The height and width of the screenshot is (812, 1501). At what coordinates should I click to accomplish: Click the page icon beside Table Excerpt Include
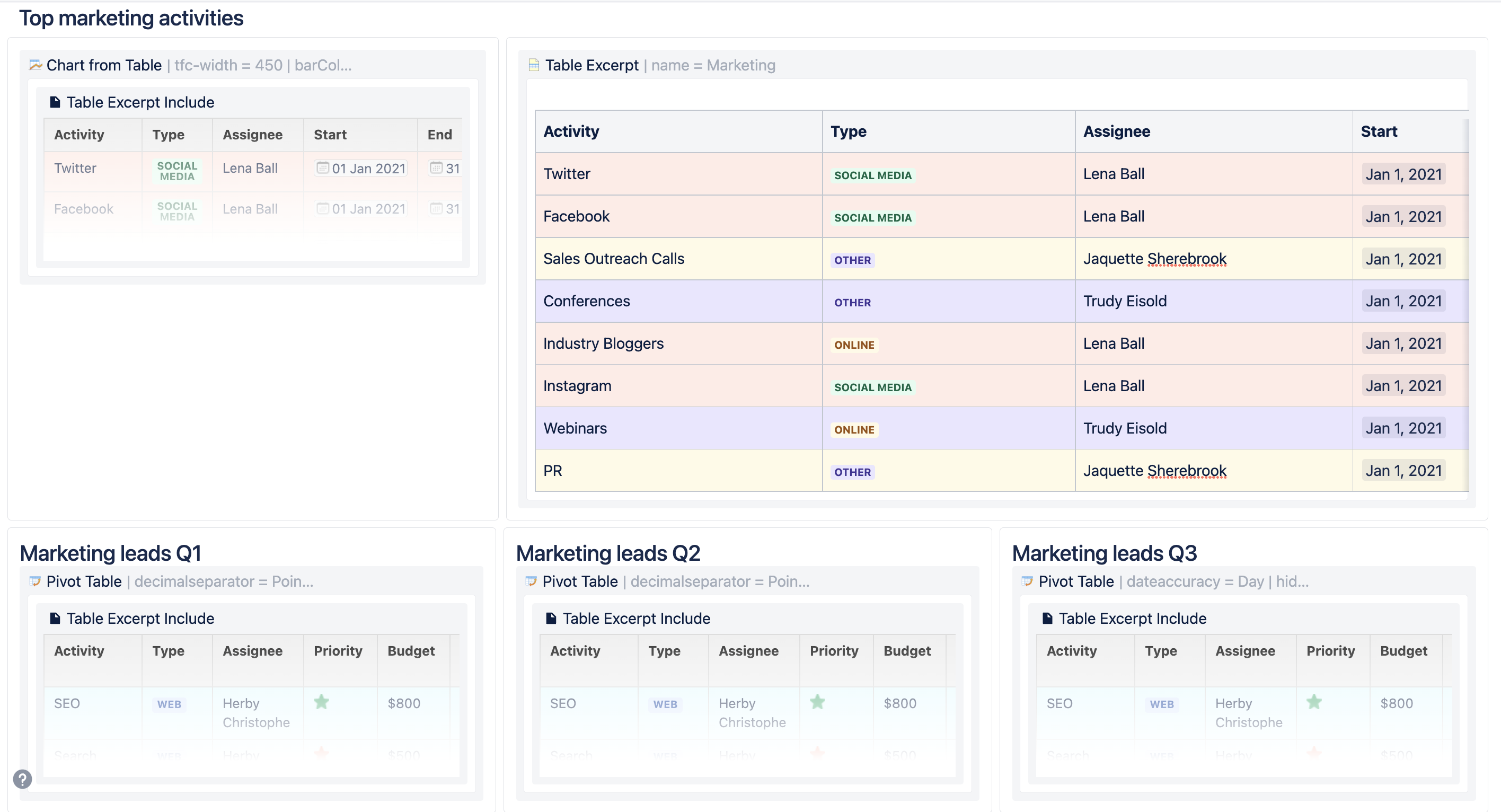55,102
